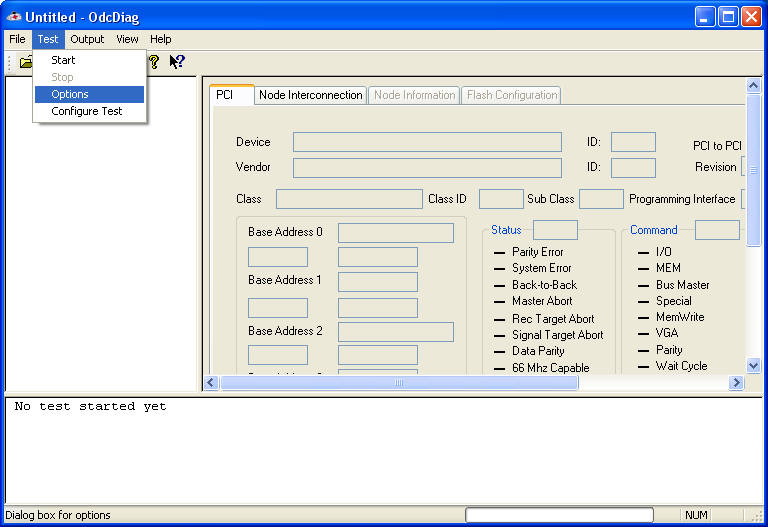768x527 pixels.
Task: Click the System Error status indicator
Action: (x=500, y=269)
